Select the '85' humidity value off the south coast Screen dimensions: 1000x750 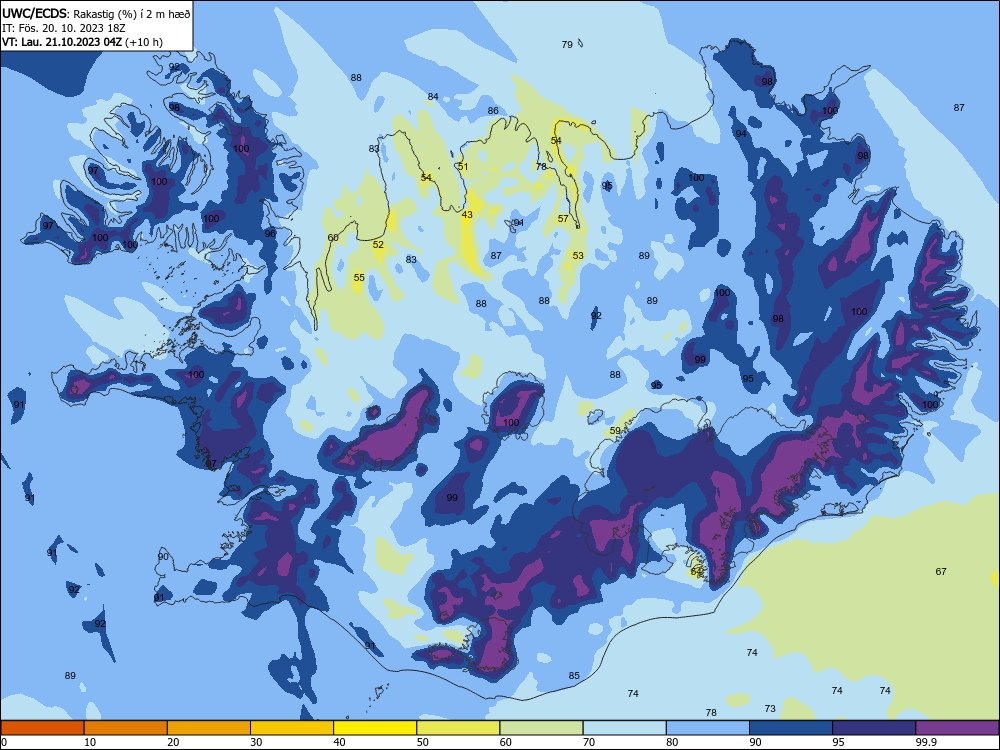(574, 675)
